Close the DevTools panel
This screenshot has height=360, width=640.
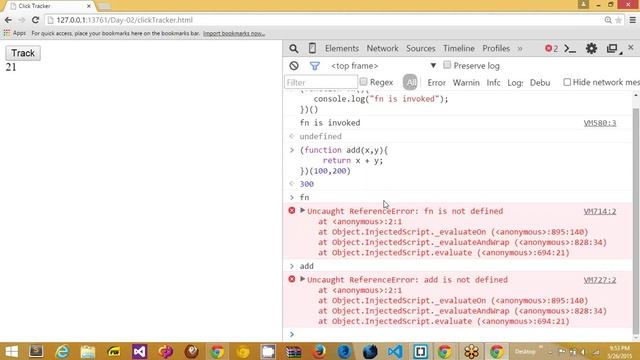(631, 48)
